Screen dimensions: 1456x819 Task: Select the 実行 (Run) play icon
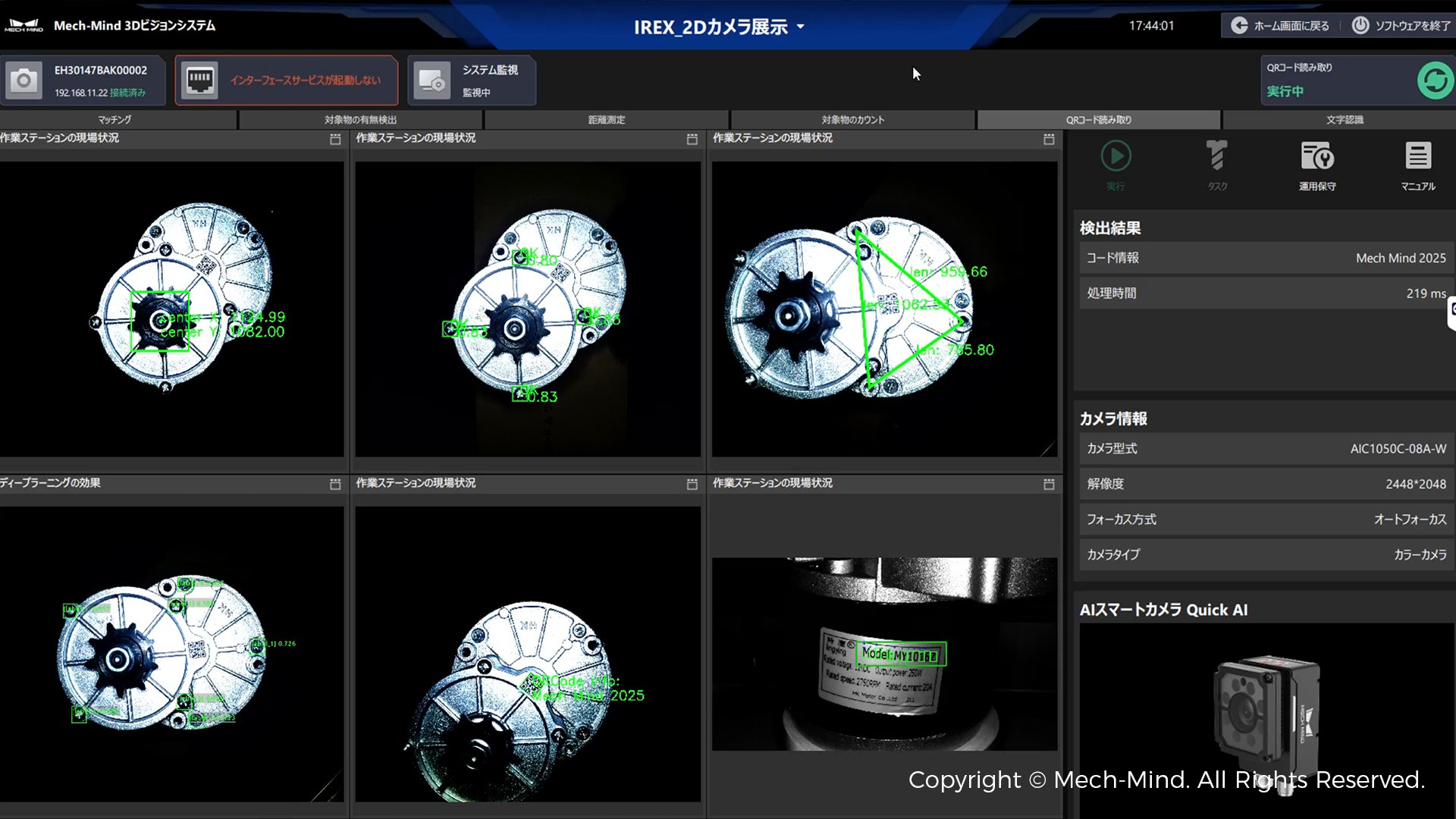1115,156
